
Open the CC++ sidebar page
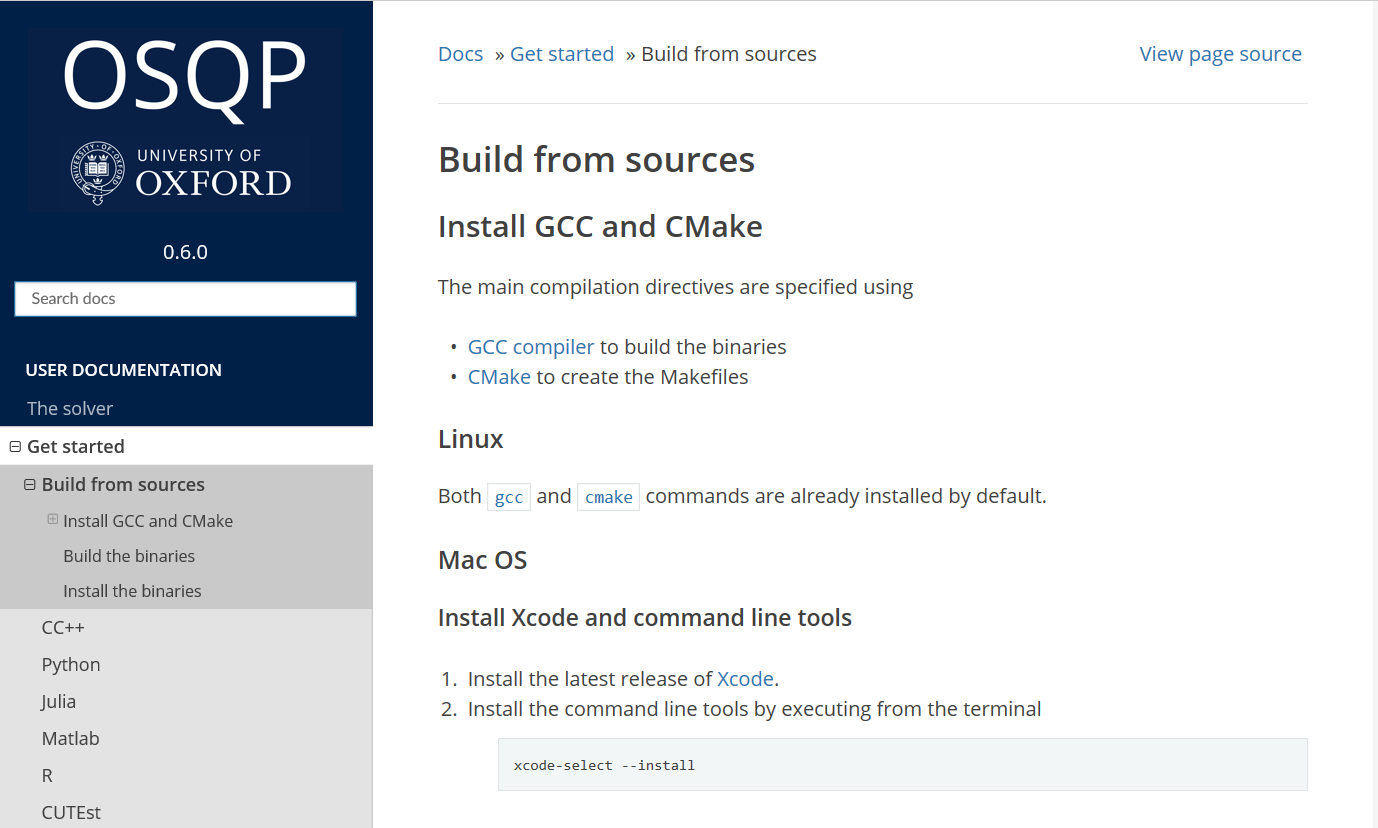pos(63,628)
